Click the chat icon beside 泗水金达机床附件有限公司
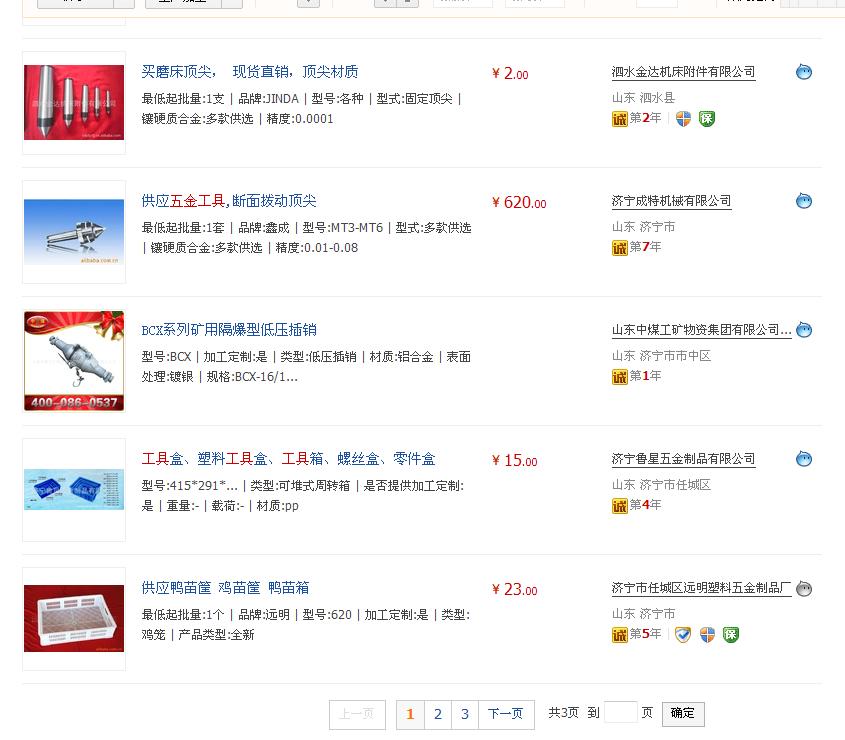This screenshot has height=740, width=845. click(x=804, y=72)
